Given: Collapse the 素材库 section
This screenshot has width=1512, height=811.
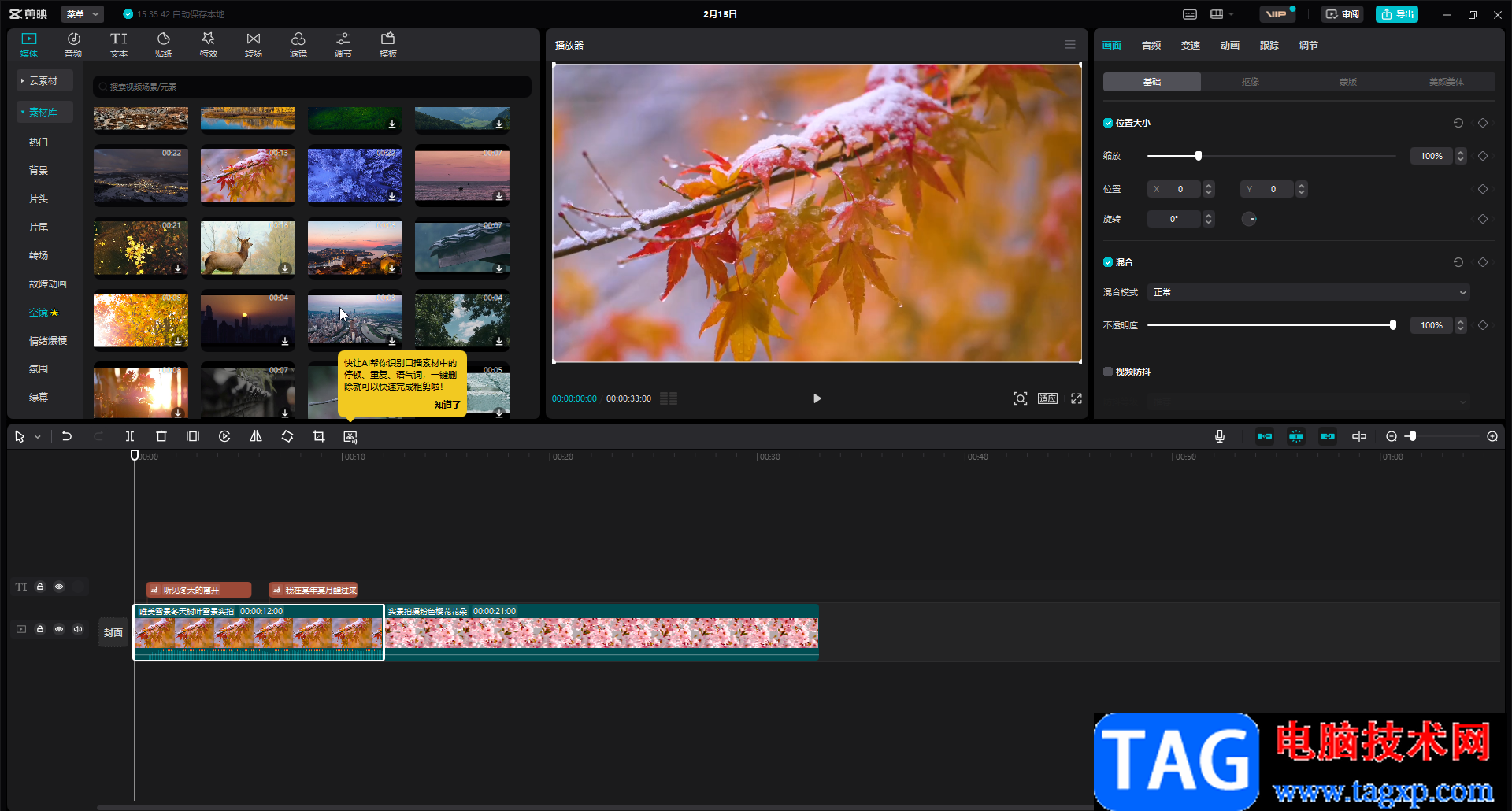Looking at the screenshot, I should click(x=45, y=113).
